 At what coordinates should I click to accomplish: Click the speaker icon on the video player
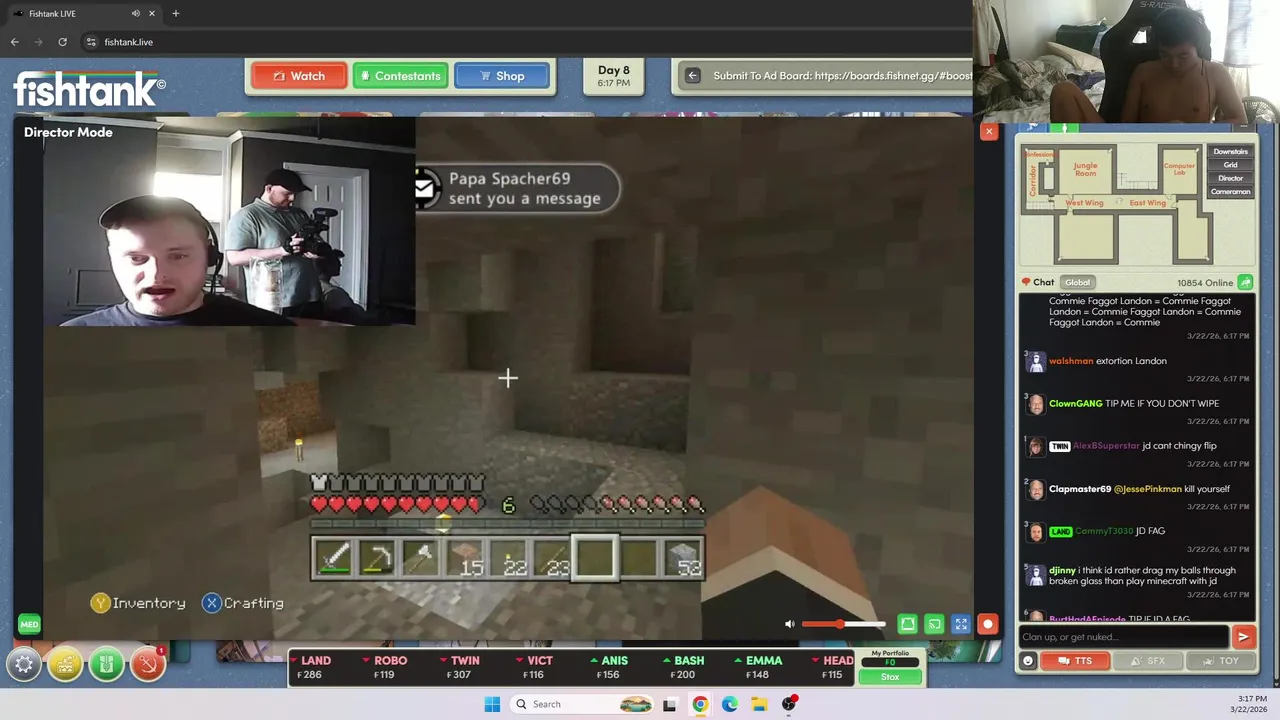tap(790, 624)
